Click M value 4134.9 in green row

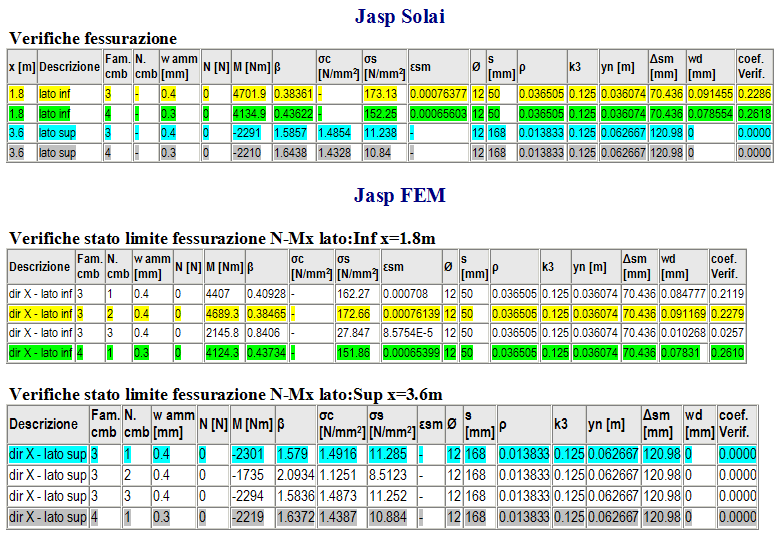[x=249, y=113]
